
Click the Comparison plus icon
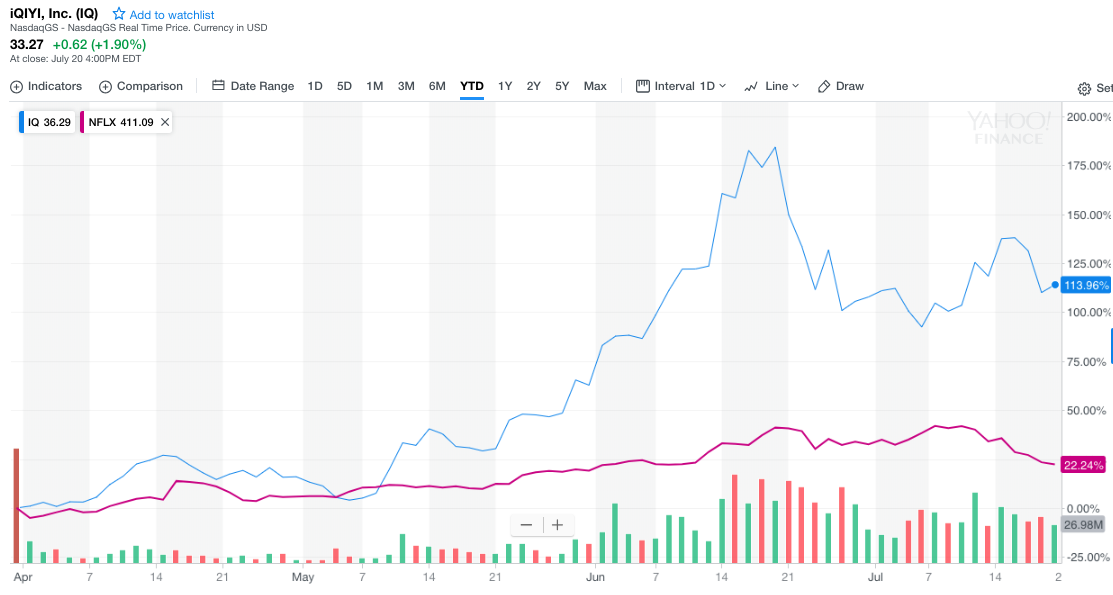click(x=105, y=87)
